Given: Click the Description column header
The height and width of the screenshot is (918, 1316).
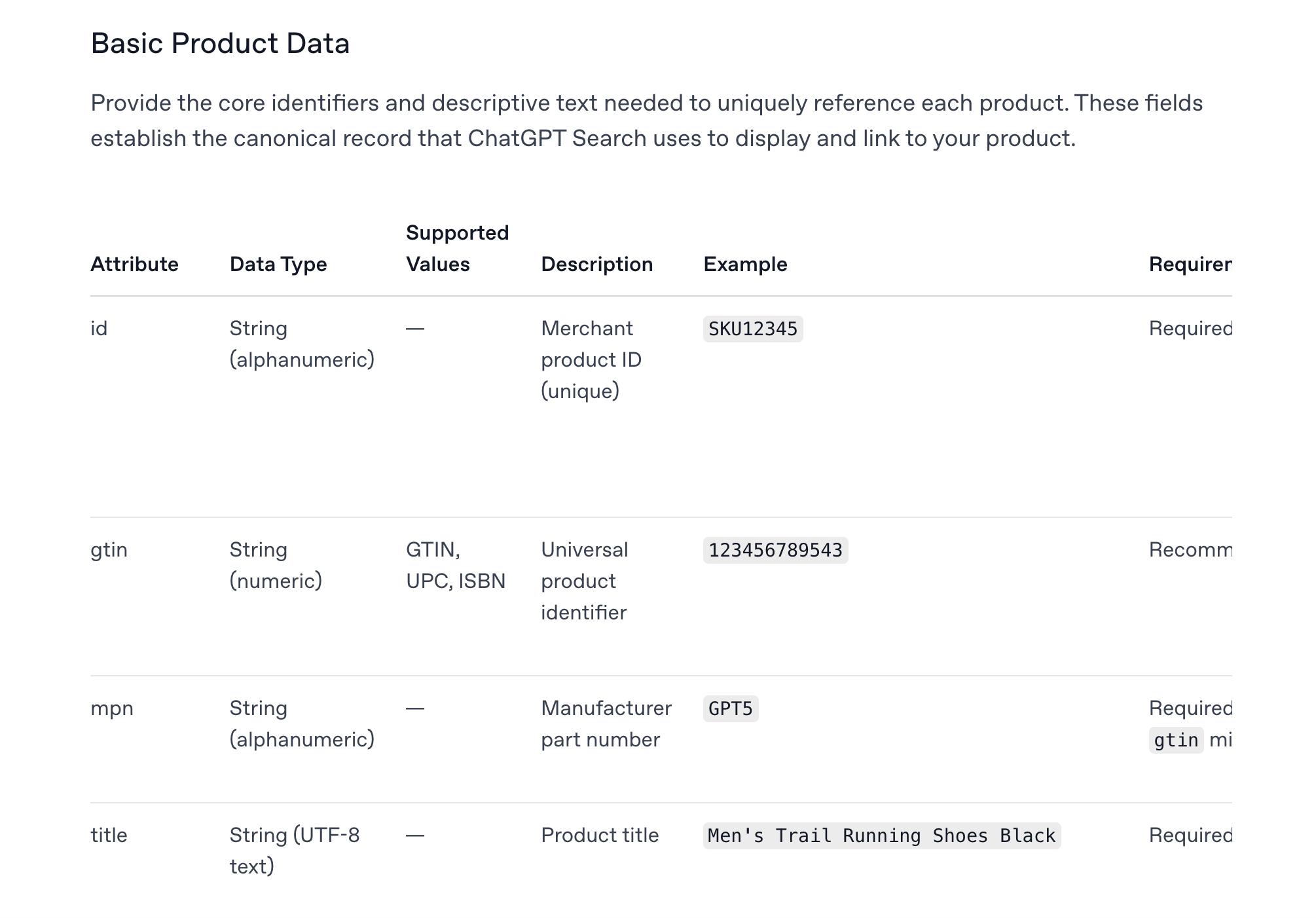Looking at the screenshot, I should point(596,264).
